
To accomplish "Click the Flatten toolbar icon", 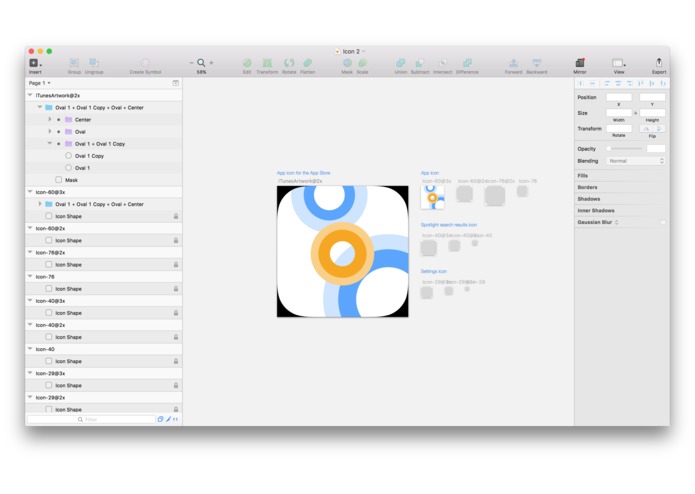I will pyautogui.click(x=308, y=63).
